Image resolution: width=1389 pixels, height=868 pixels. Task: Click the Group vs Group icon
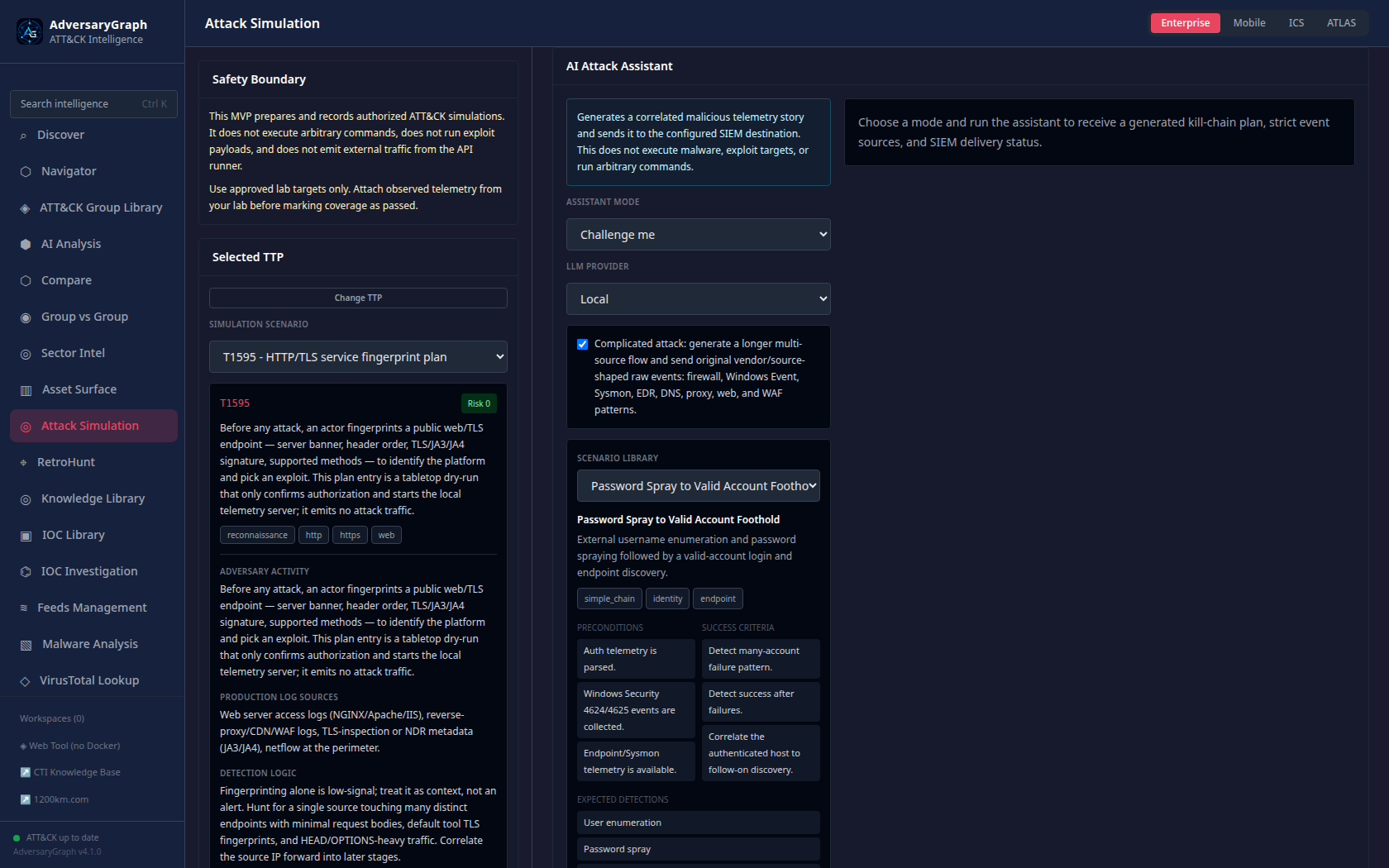[26, 317]
